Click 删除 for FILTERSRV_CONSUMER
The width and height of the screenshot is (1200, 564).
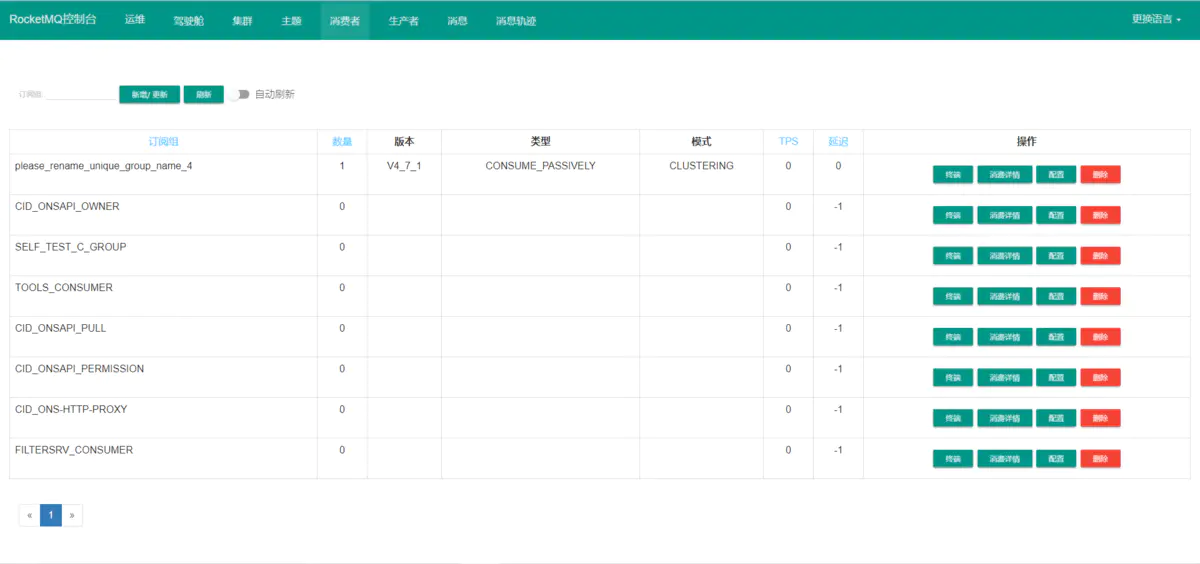[x=1100, y=459]
